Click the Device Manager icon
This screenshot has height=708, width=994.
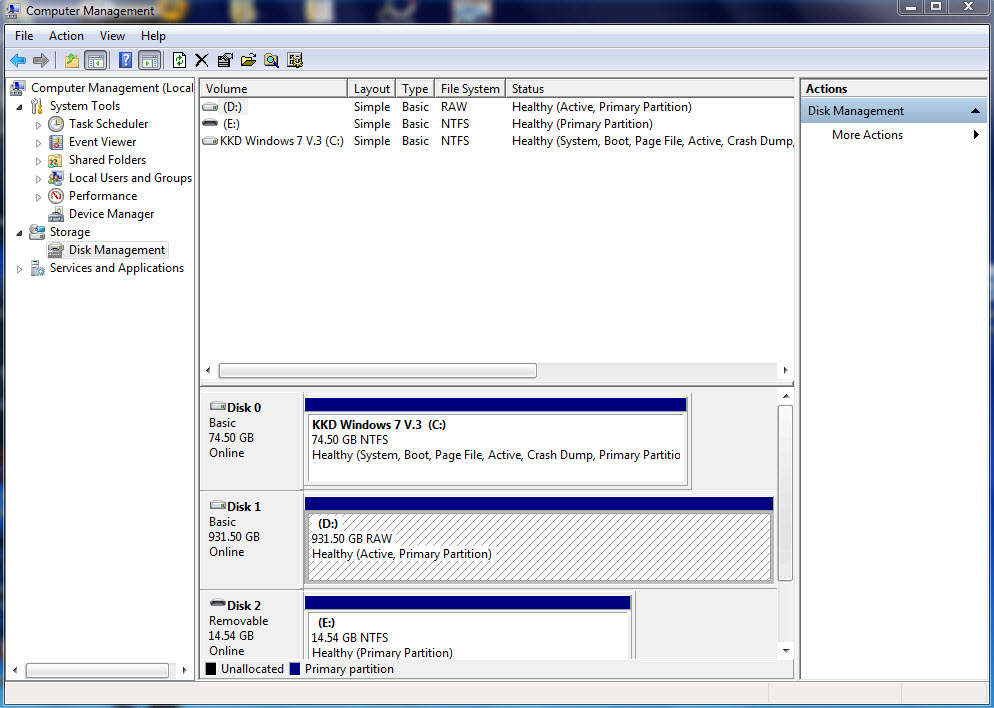click(x=56, y=214)
